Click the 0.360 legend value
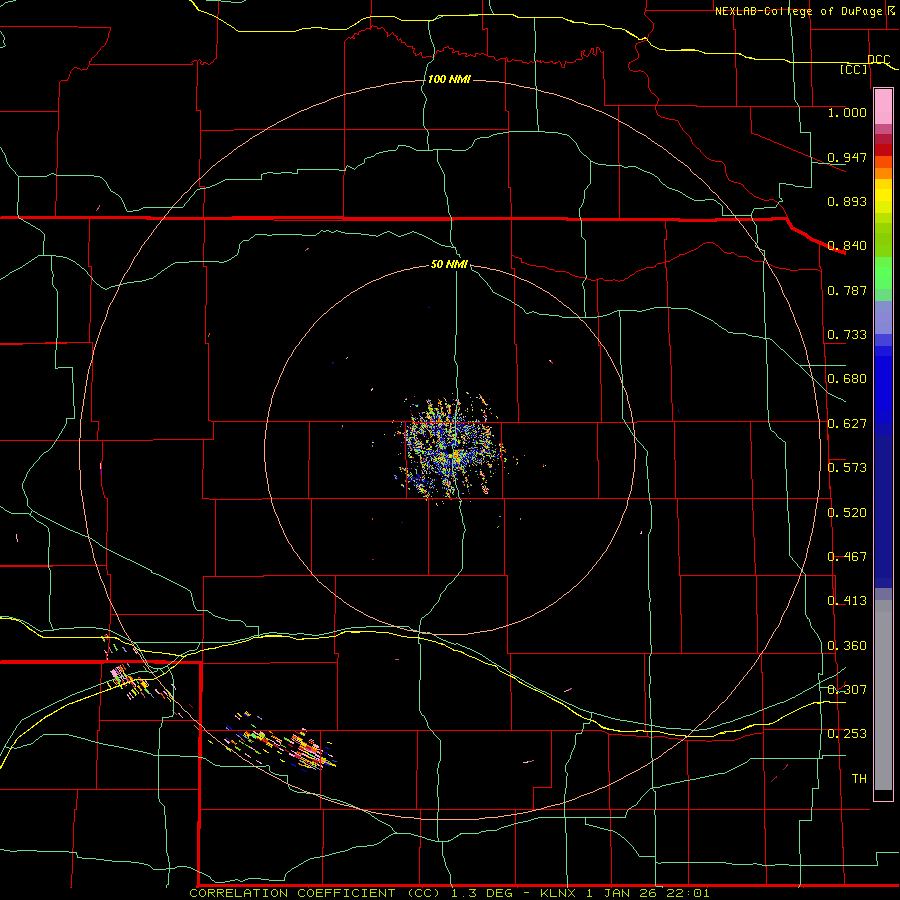This screenshot has width=900, height=900. coord(847,646)
